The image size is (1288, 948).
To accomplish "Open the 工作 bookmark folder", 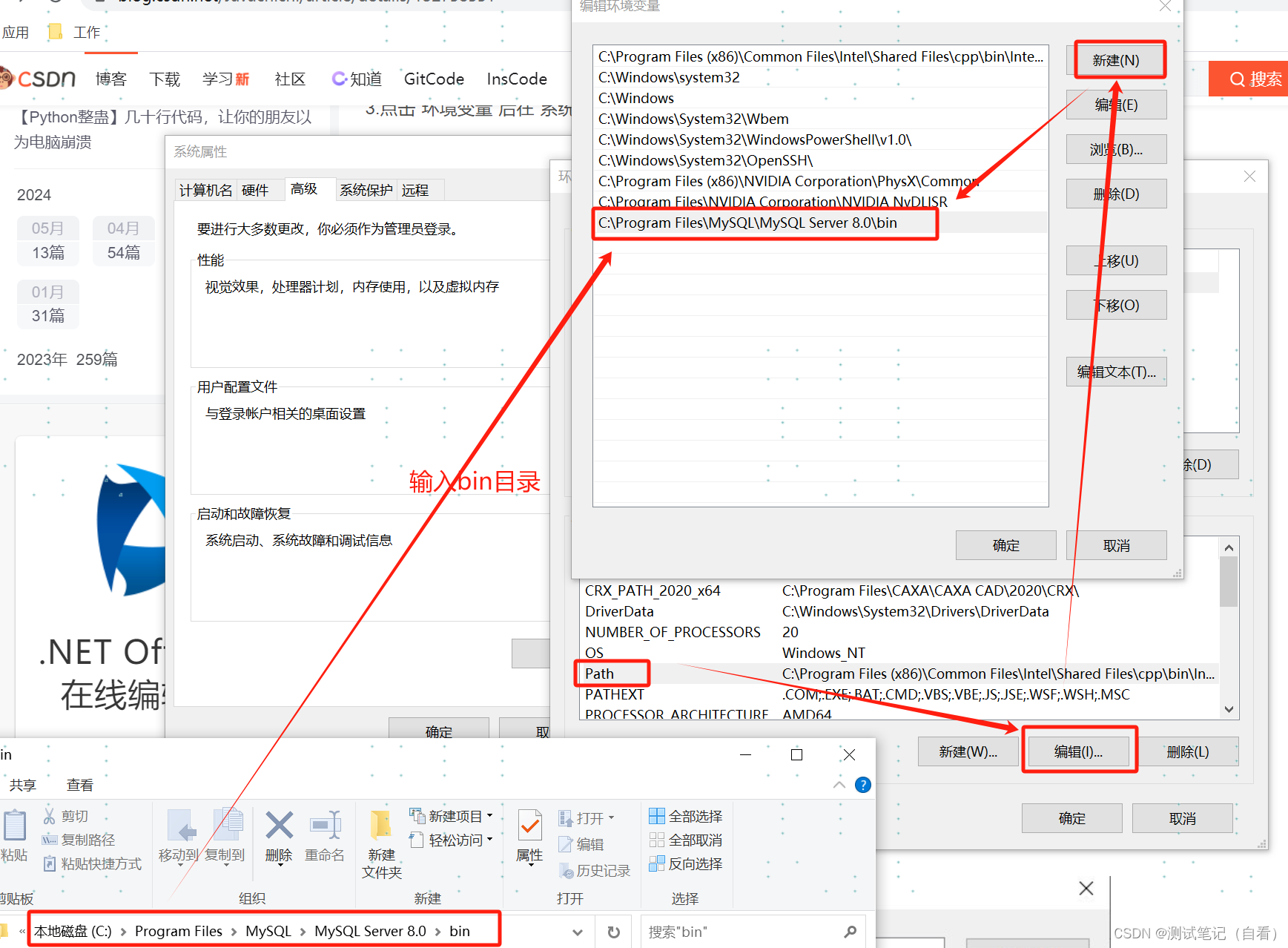I will click(x=74, y=32).
